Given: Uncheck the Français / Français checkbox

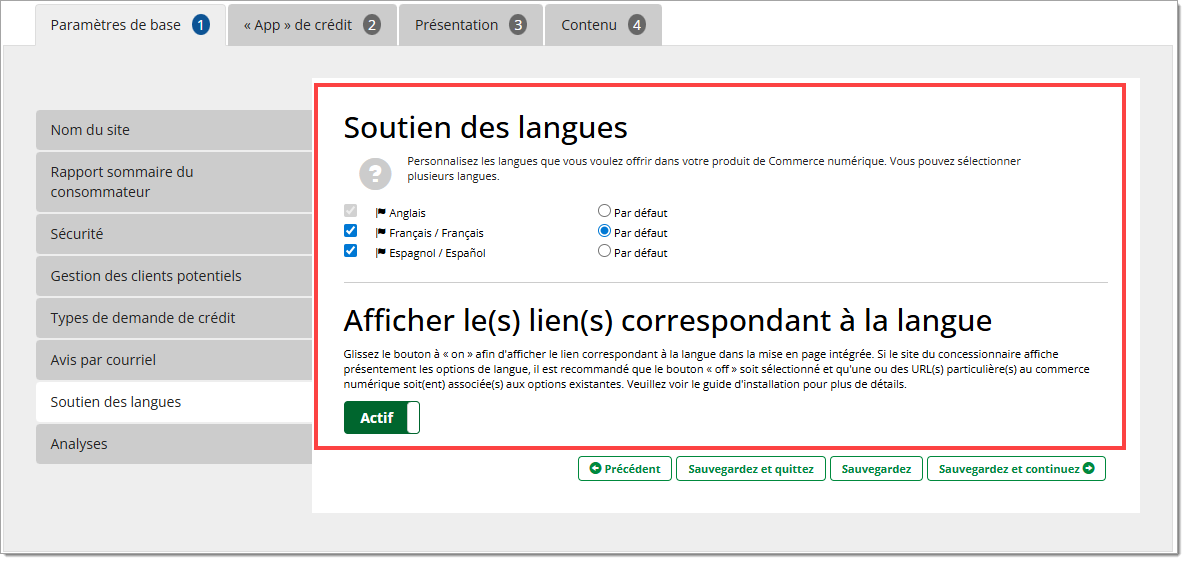Looking at the screenshot, I should click(x=350, y=231).
